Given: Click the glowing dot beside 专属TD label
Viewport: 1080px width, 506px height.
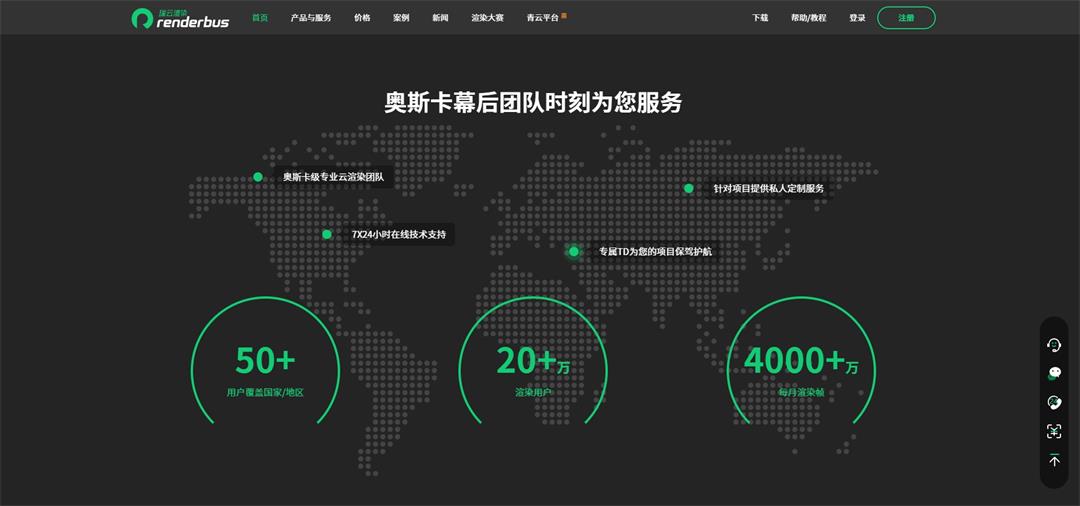Looking at the screenshot, I should [574, 252].
